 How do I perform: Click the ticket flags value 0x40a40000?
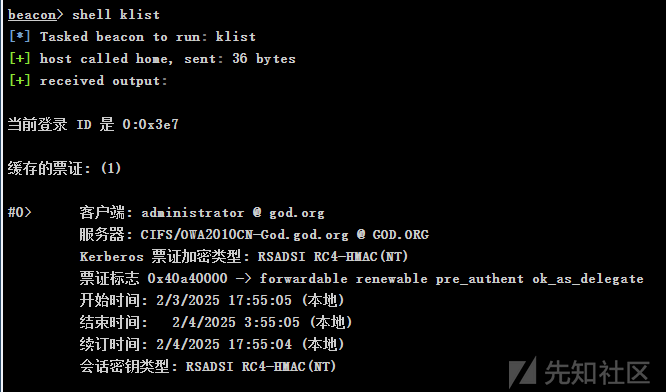pyautogui.click(x=187, y=279)
